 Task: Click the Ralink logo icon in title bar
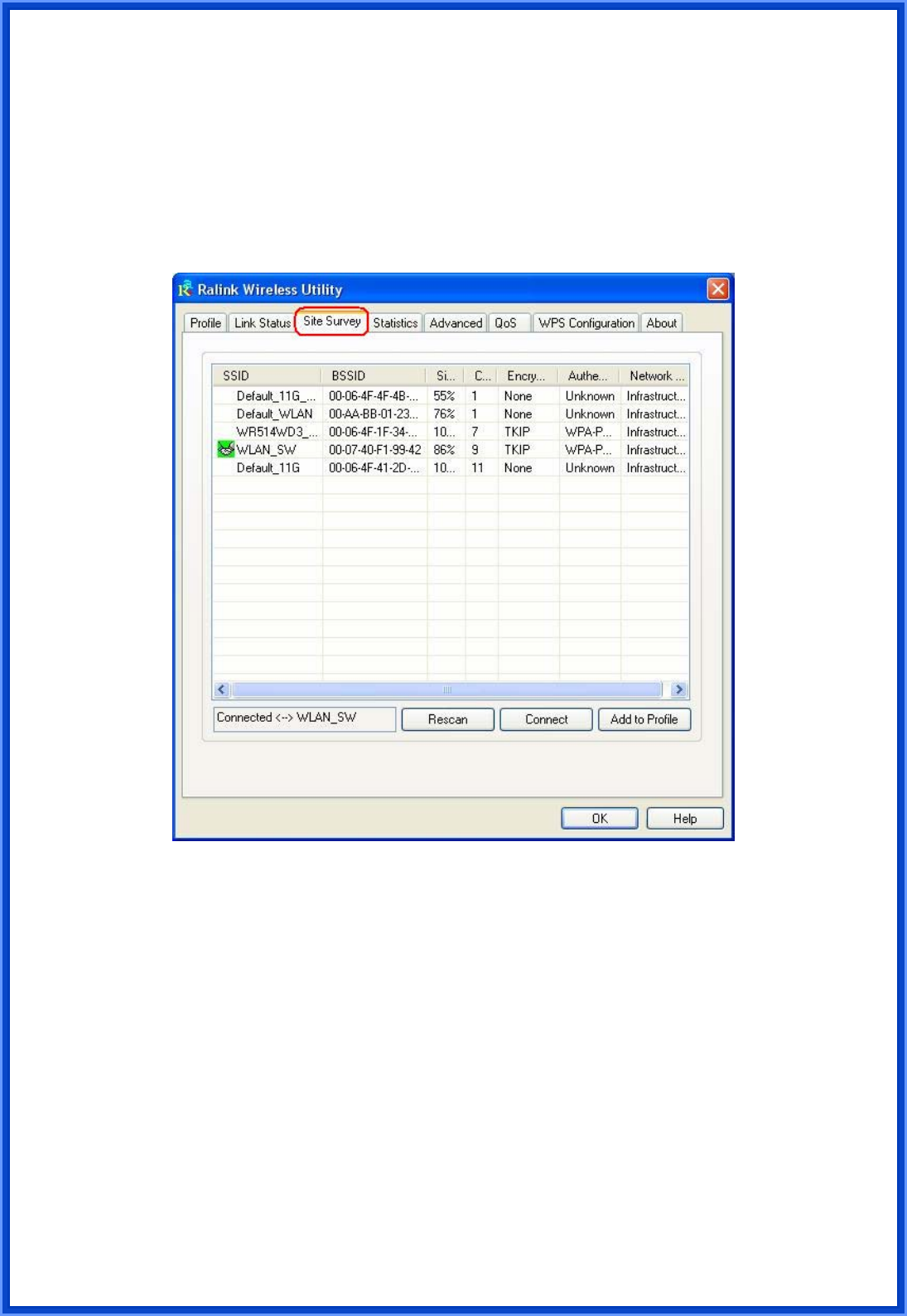click(185, 289)
